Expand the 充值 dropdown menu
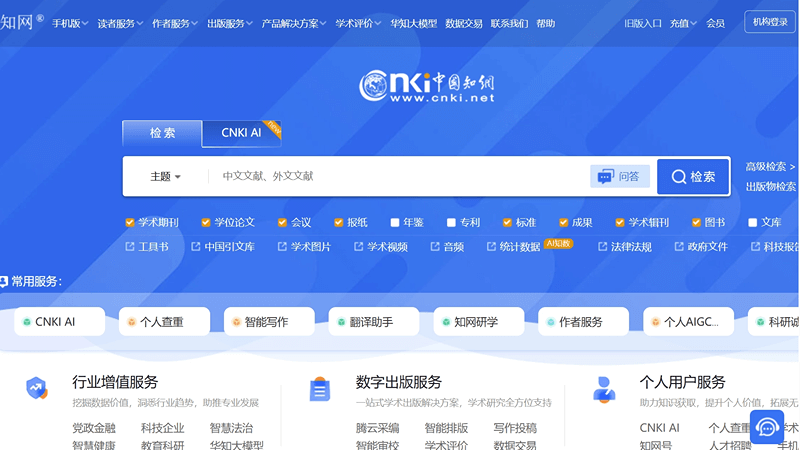The width and height of the screenshot is (800, 450). (x=683, y=23)
